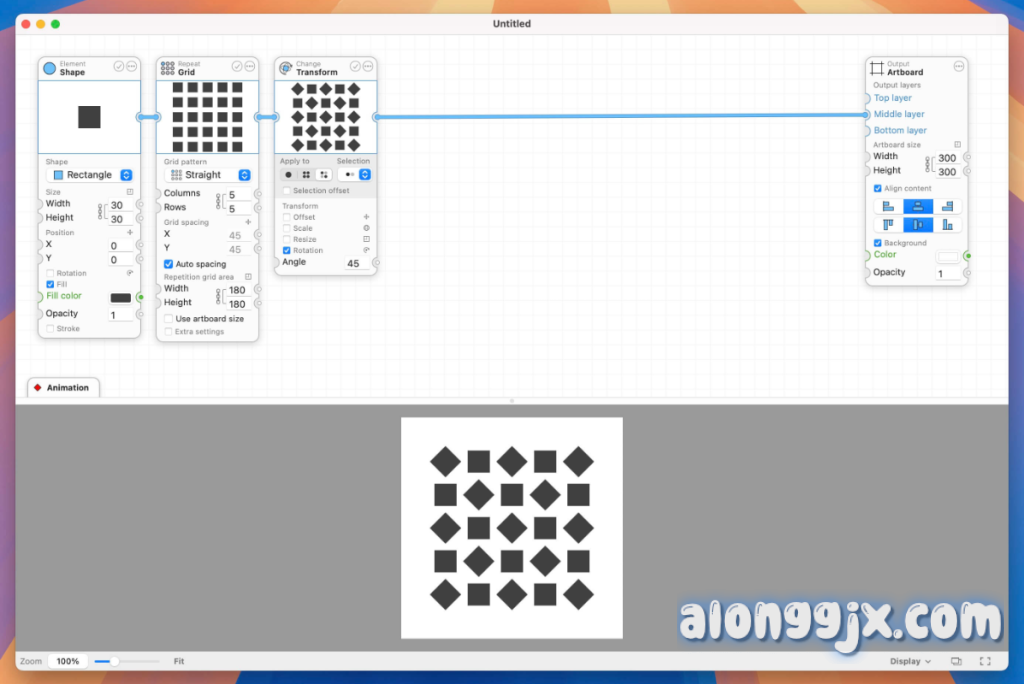1024x684 pixels.
Task: Select align bottom vertical icon in Artboard
Action: click(x=947, y=225)
